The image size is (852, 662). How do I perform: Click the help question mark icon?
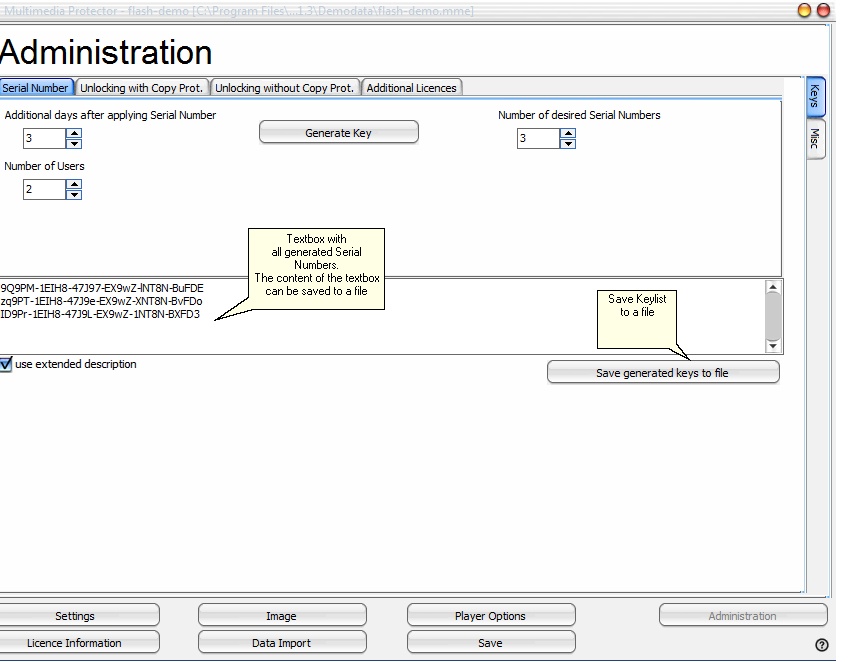[x=822, y=645]
